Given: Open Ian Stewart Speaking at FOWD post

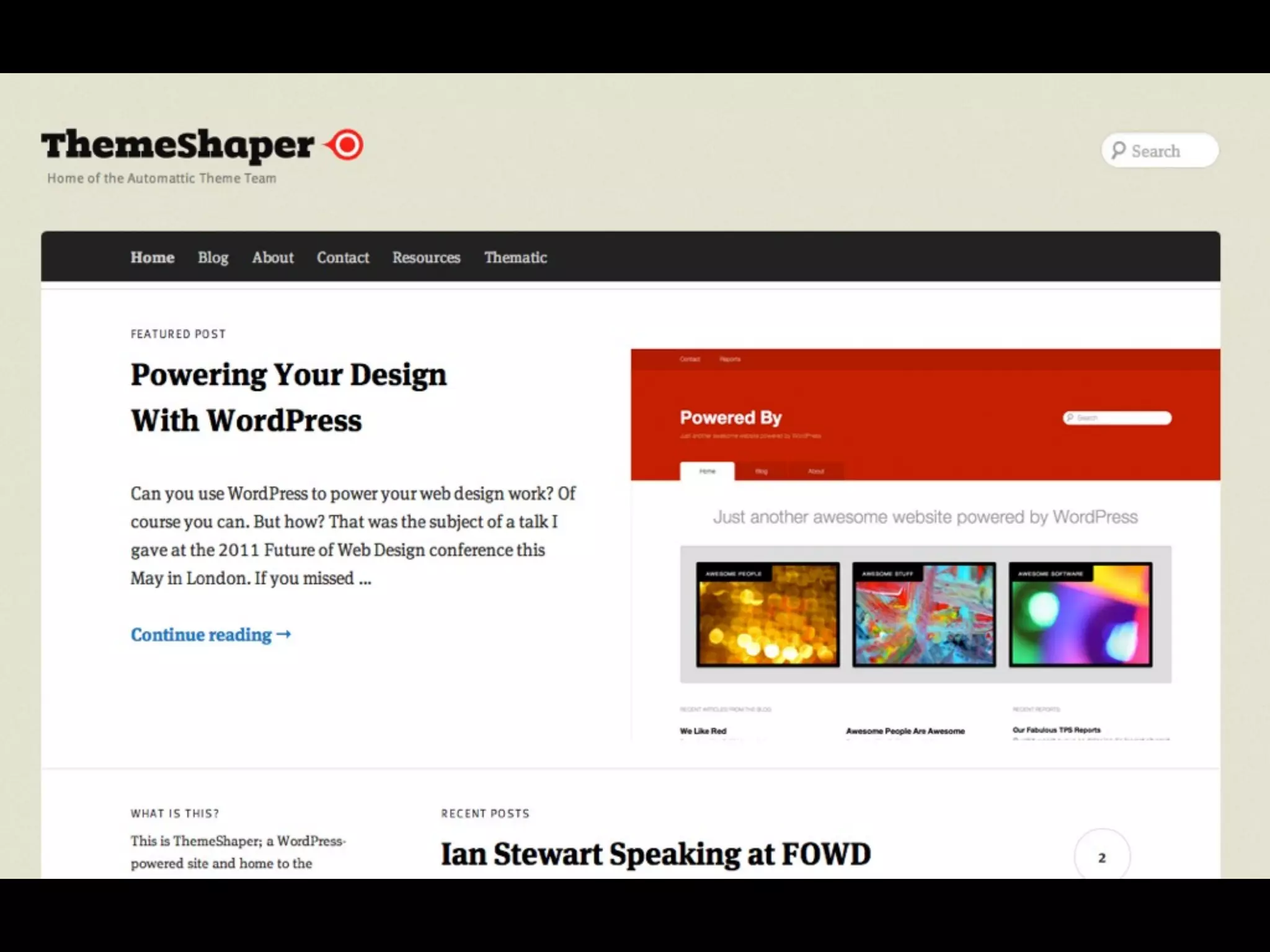Looking at the screenshot, I should 655,854.
